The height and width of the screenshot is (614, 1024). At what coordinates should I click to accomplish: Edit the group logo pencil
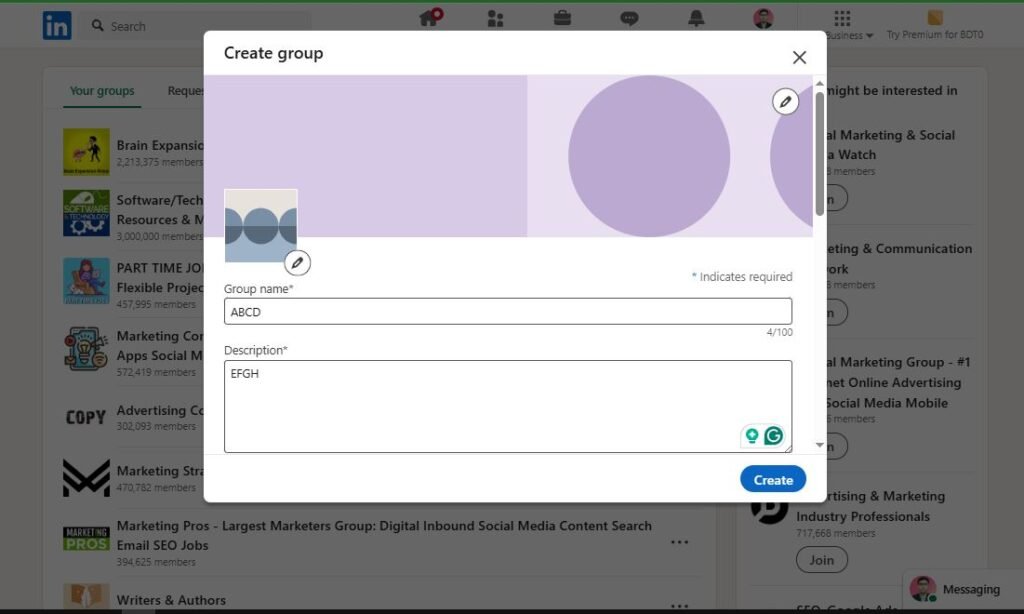click(297, 263)
